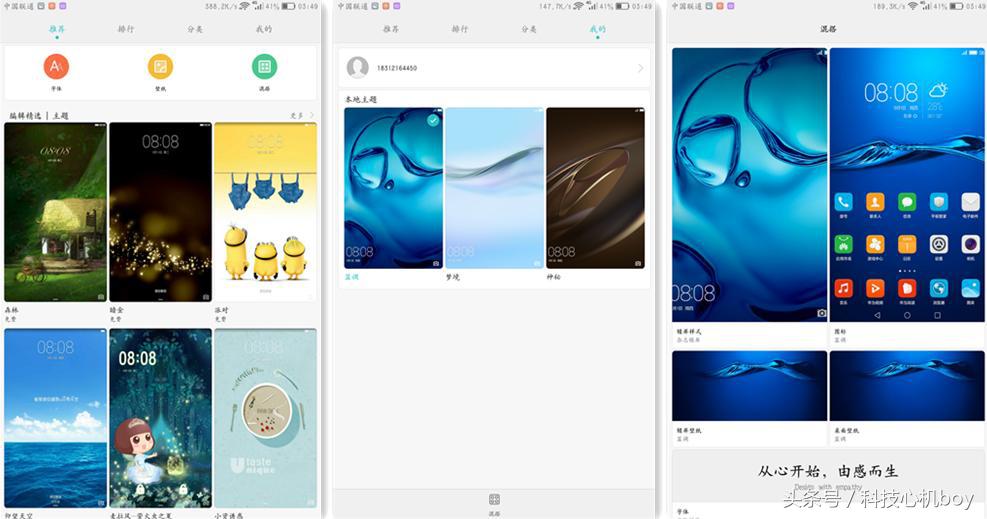Image resolution: width=987 pixels, height=519 pixels.
Task: Tap the Settings gear icon in preview
Action: (x=939, y=244)
